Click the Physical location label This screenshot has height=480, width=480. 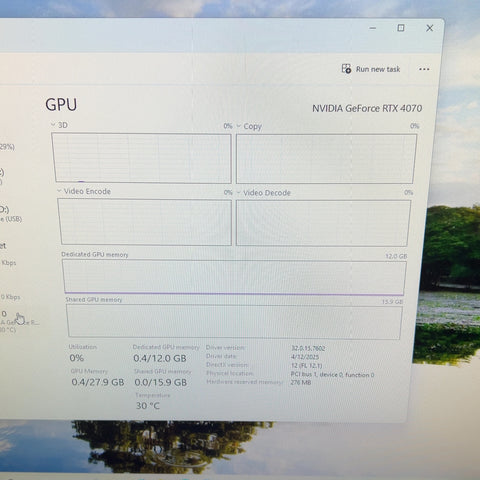coord(230,373)
